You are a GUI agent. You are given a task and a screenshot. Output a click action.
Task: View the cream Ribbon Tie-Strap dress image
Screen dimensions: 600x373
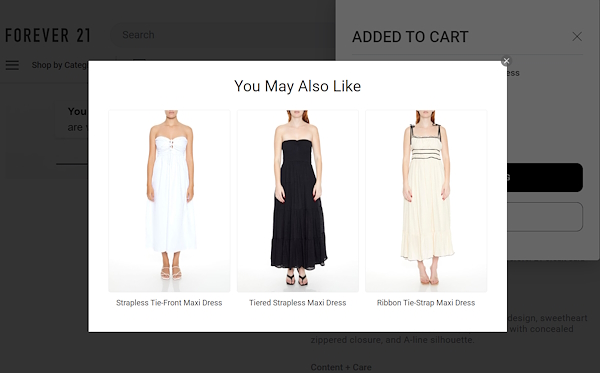click(426, 201)
